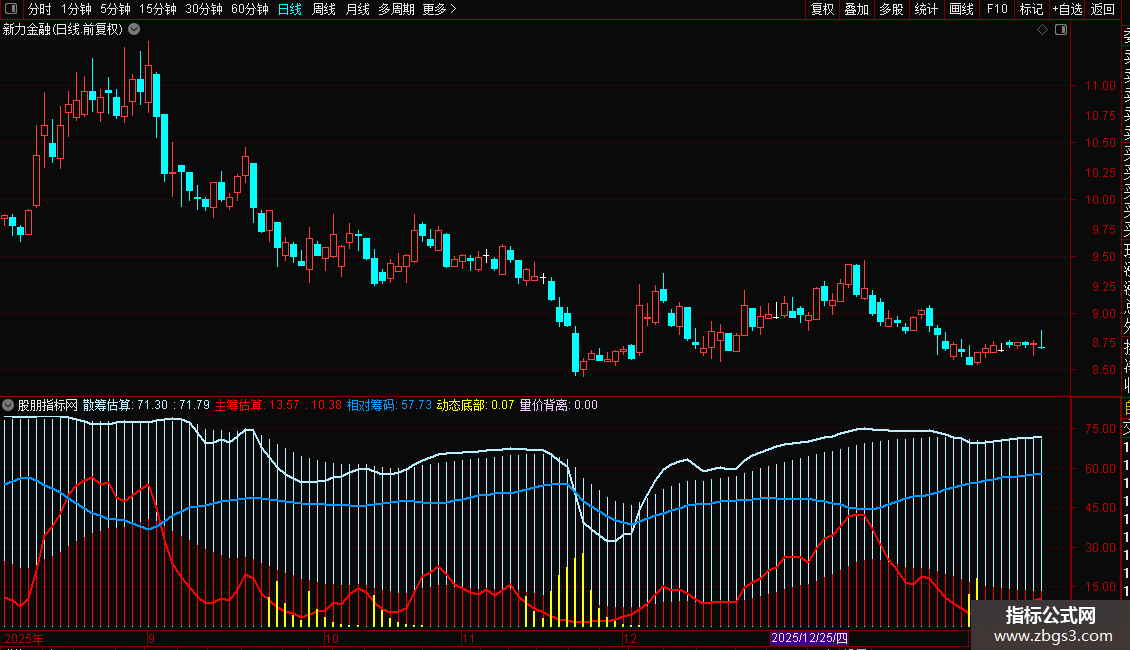Screen dimensions: 1130x650
Task: Open the www.zbgs3.com watermark link
Action: pos(1052,636)
